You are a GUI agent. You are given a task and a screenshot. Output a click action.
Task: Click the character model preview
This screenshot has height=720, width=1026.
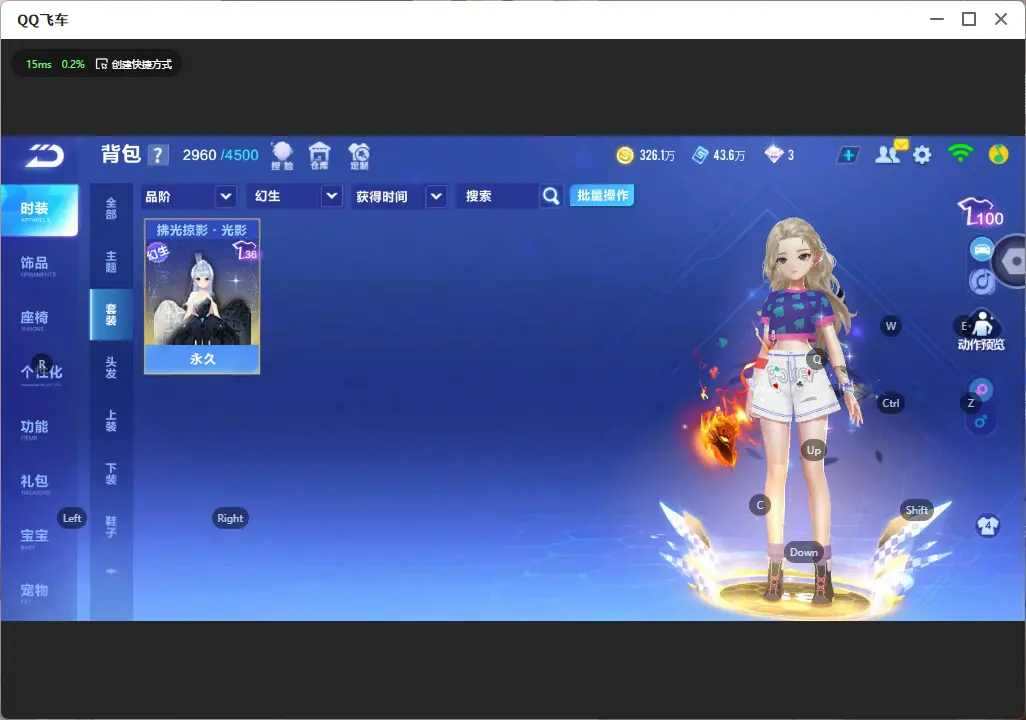point(802,409)
